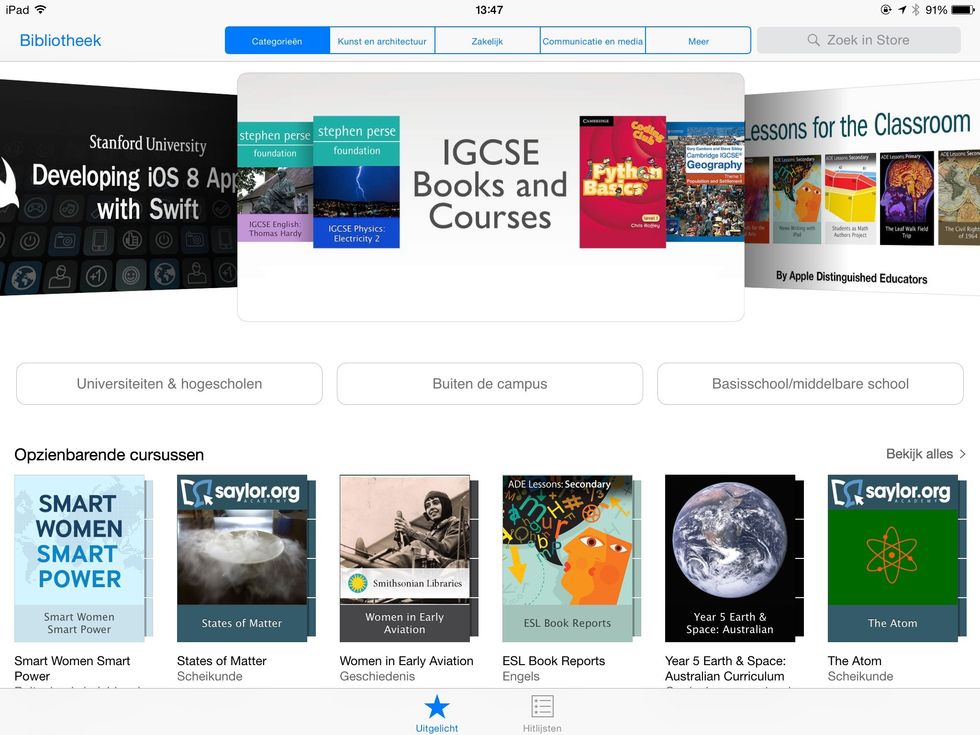The height and width of the screenshot is (735, 980).
Task: Tap the Buiten de campus button
Action: coord(489,383)
